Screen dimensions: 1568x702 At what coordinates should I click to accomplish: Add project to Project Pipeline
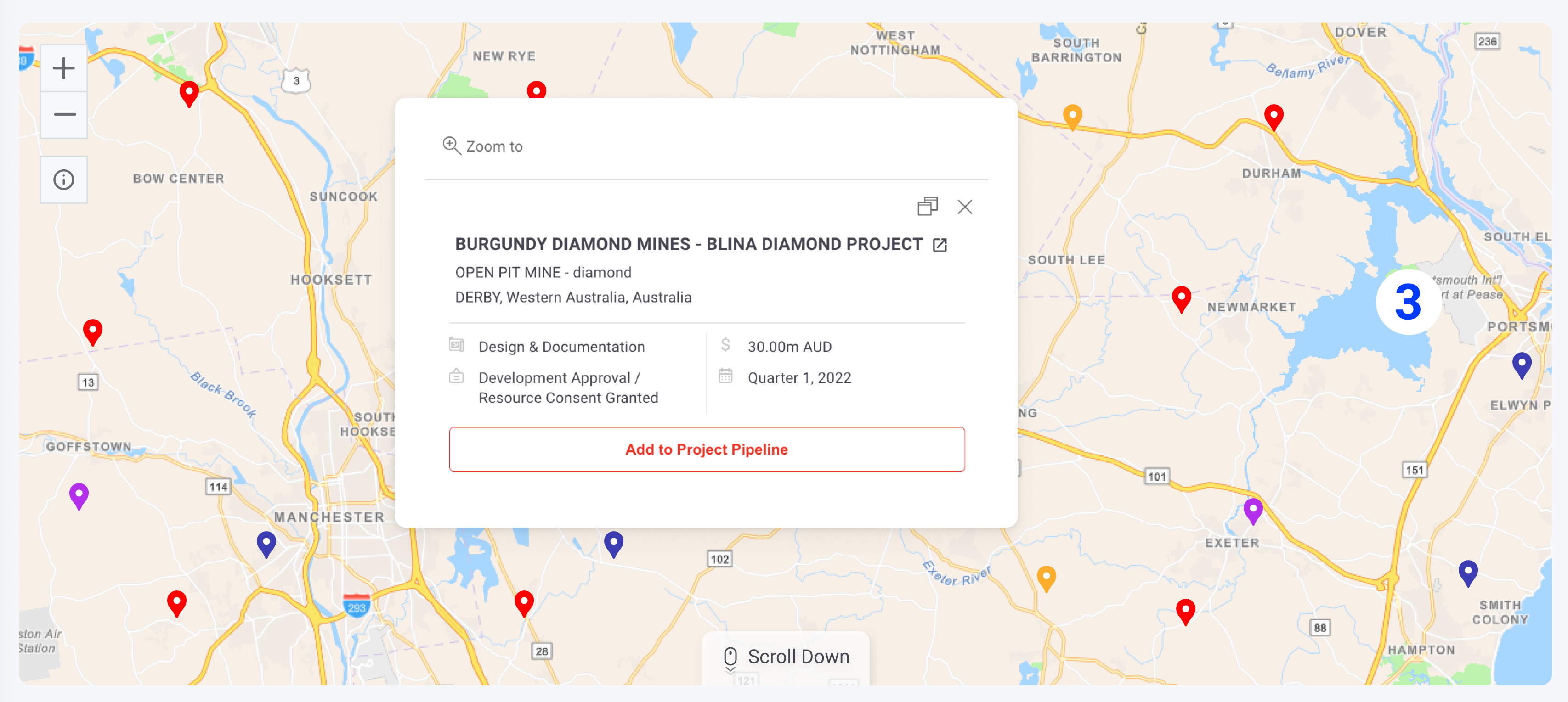click(706, 449)
